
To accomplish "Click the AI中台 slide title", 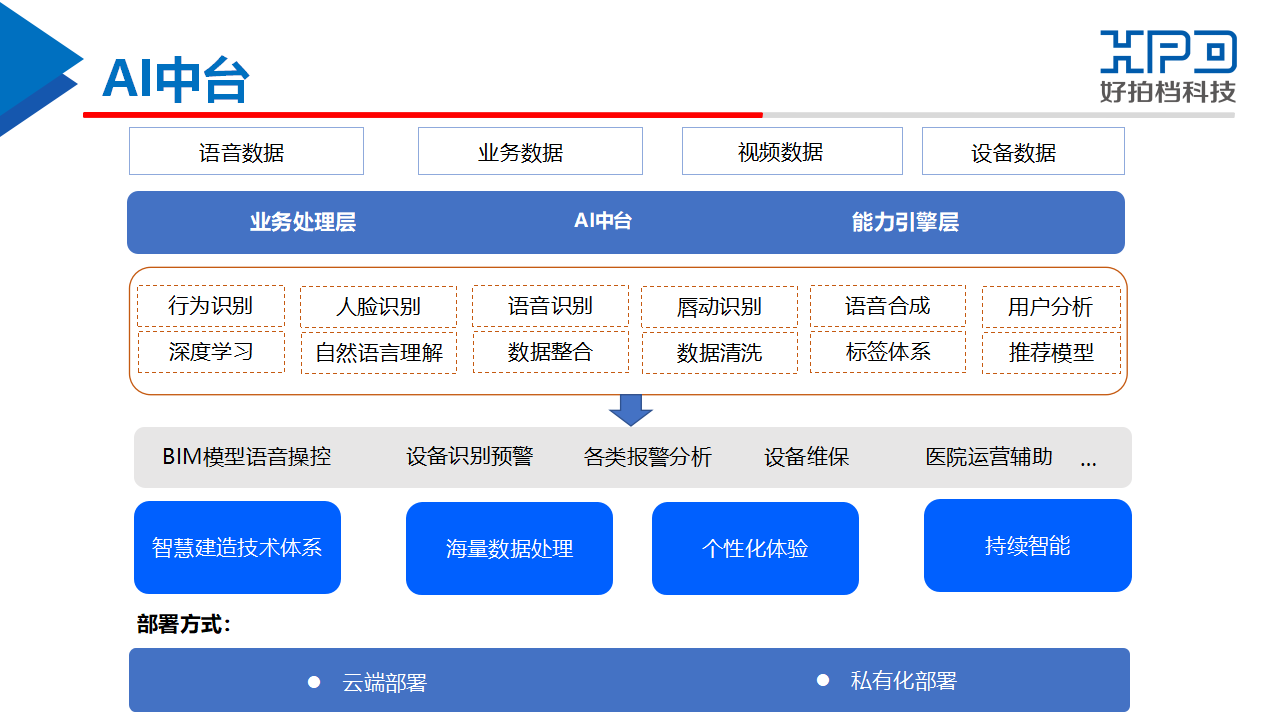I will pos(175,80).
